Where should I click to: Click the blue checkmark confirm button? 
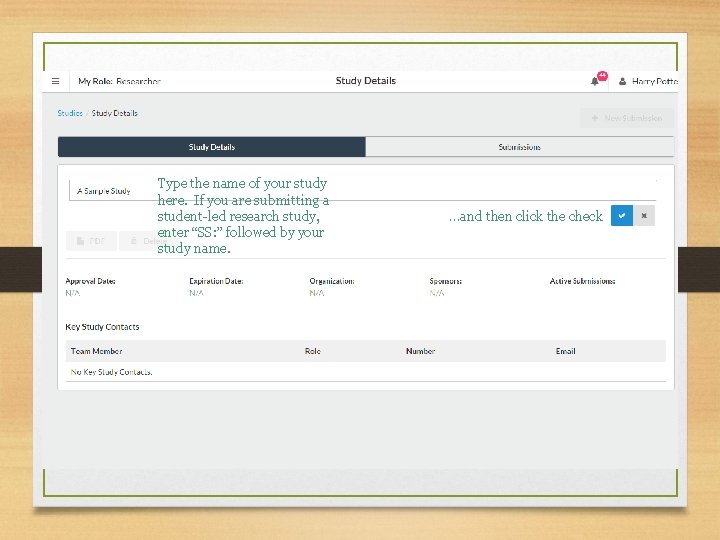point(622,215)
